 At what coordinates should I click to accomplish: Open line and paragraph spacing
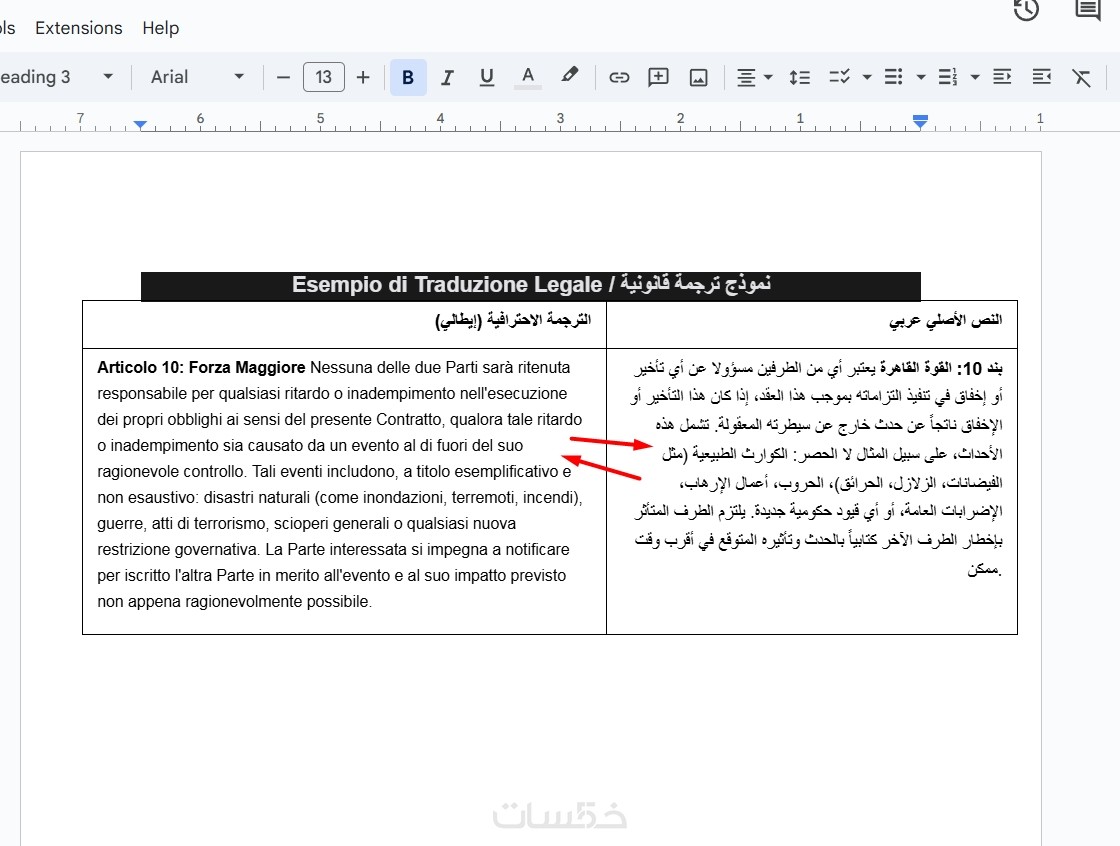pos(799,77)
